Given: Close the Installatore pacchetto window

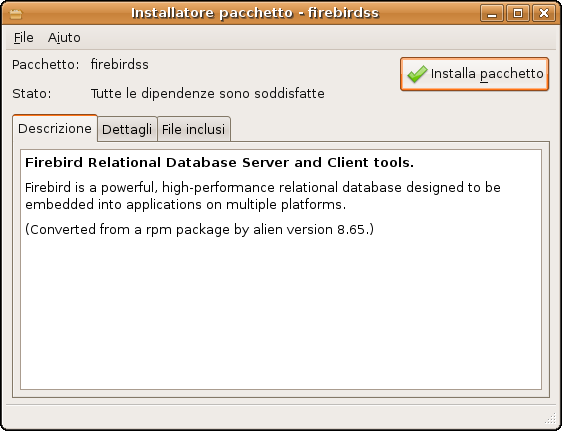Looking at the screenshot, I should tap(544, 14).
